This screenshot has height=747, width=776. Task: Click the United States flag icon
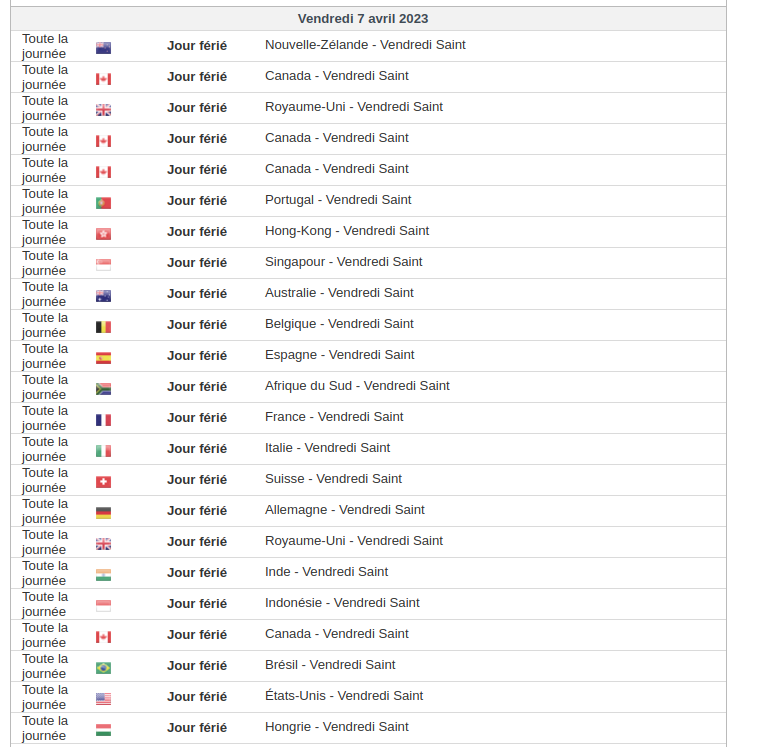(103, 699)
